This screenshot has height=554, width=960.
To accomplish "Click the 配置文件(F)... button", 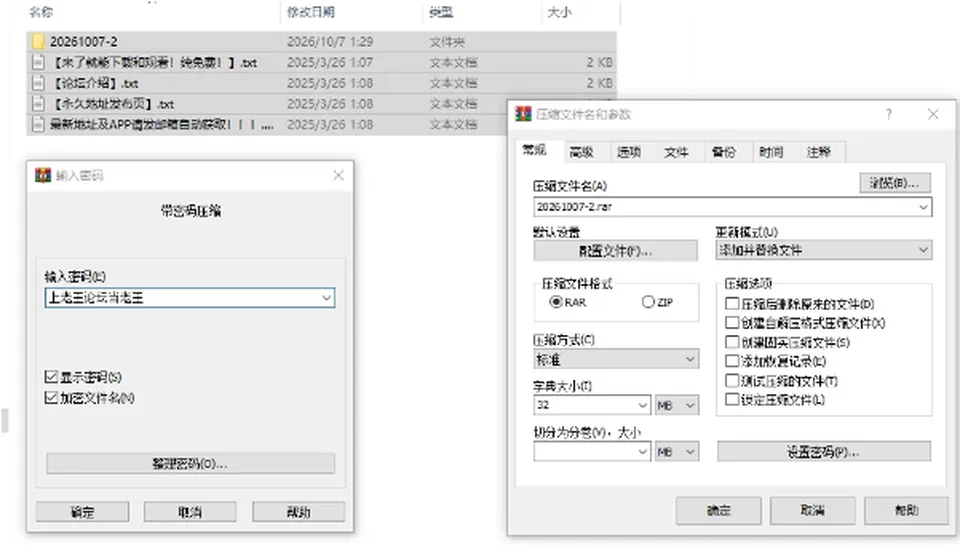I will (x=615, y=250).
